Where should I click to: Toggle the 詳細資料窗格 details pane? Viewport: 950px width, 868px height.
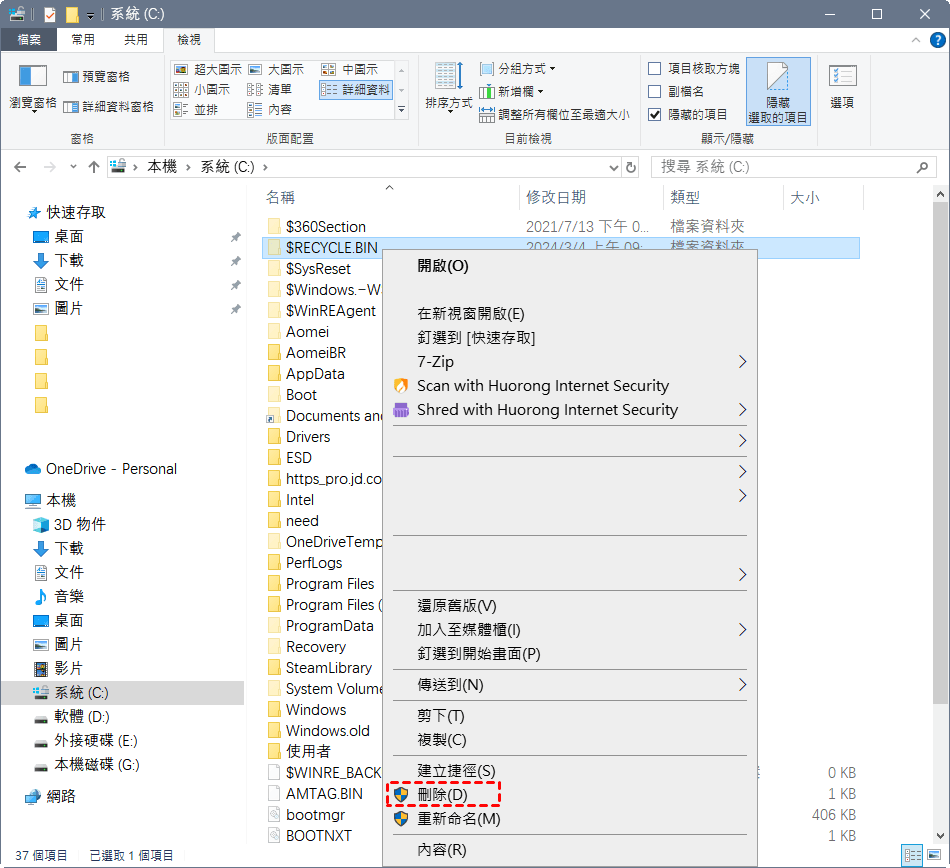[x=108, y=107]
